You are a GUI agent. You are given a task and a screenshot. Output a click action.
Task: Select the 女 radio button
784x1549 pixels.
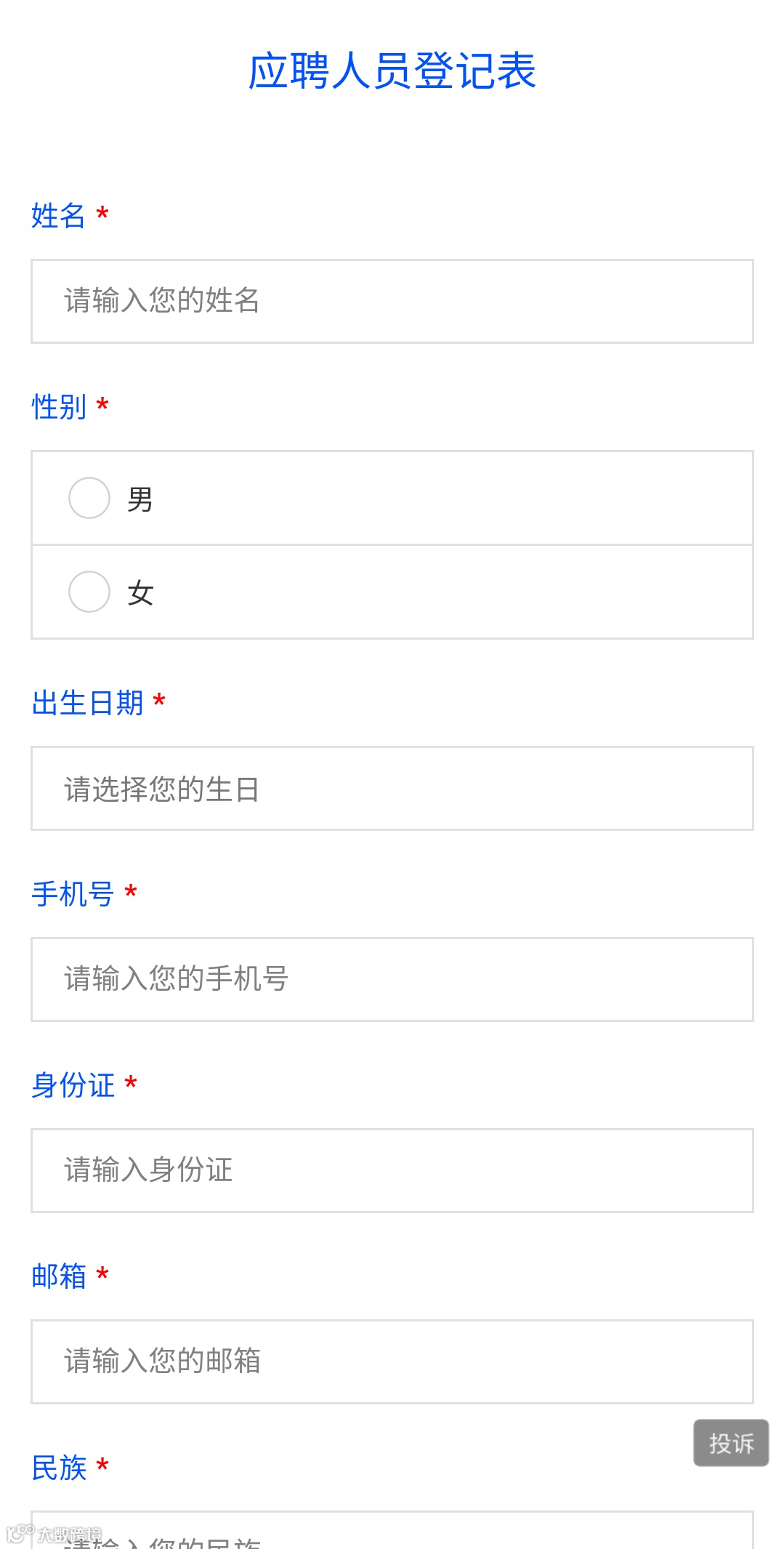[x=89, y=592]
